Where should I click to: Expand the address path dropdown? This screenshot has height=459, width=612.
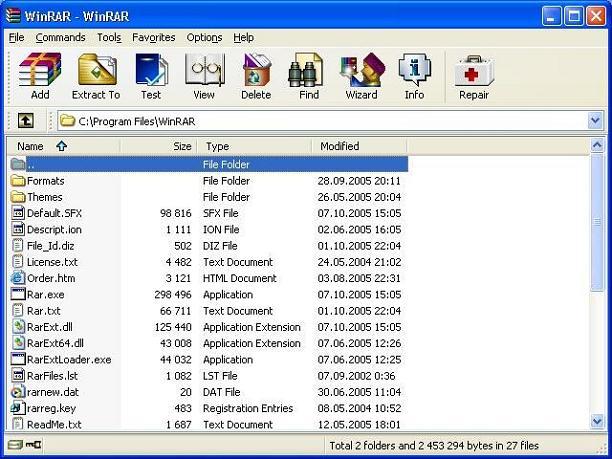[x=595, y=121]
